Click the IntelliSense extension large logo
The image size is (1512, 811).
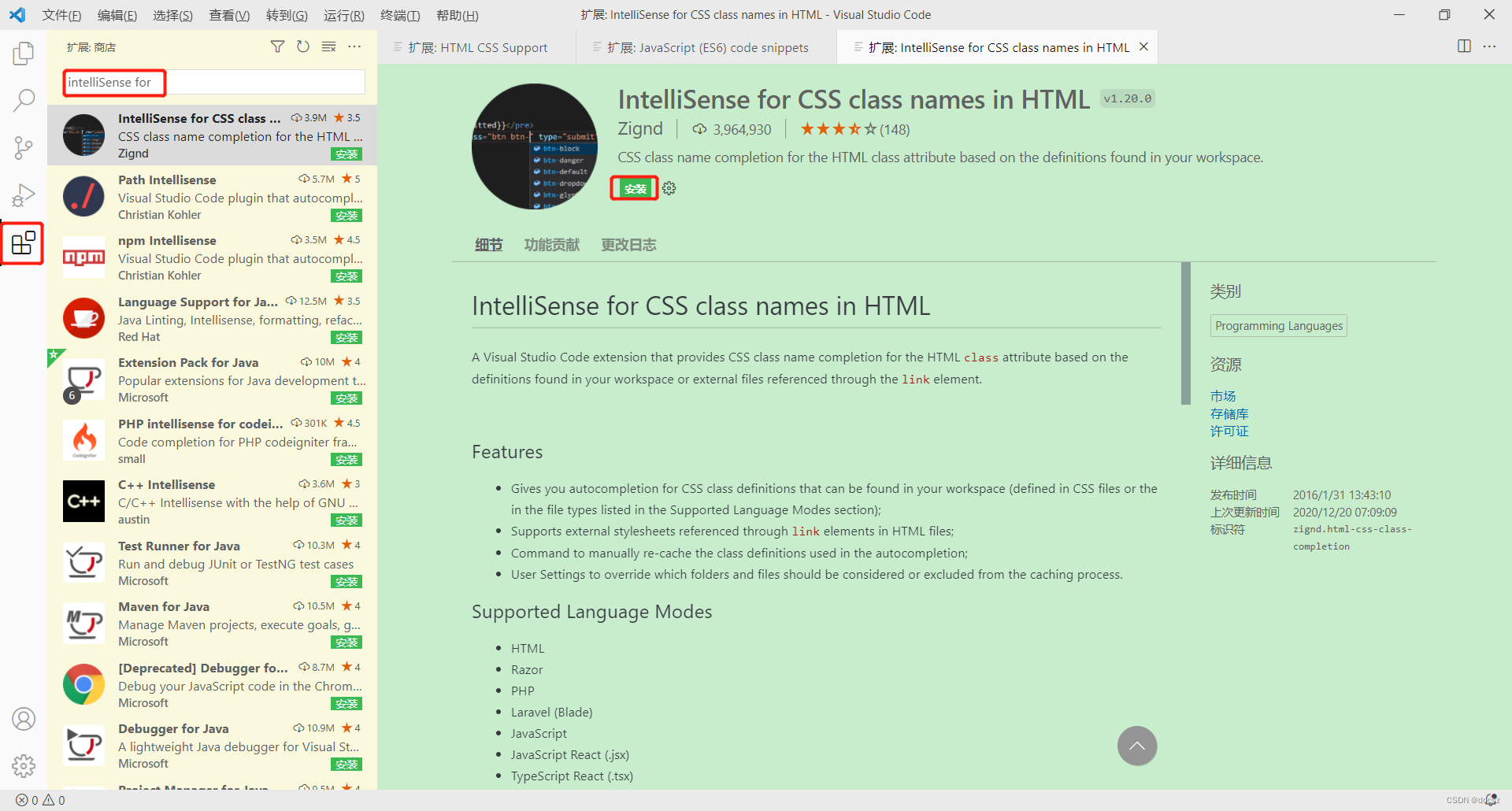535,146
